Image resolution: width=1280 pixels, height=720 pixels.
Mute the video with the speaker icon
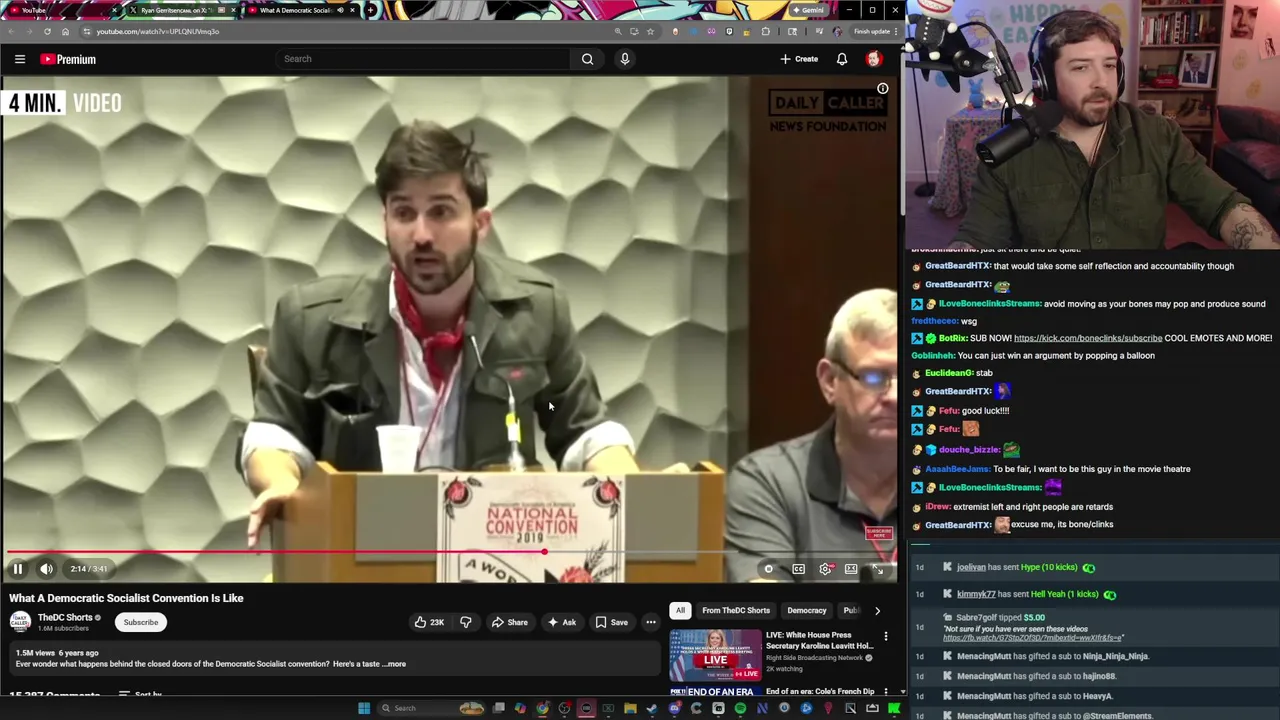coord(46,569)
